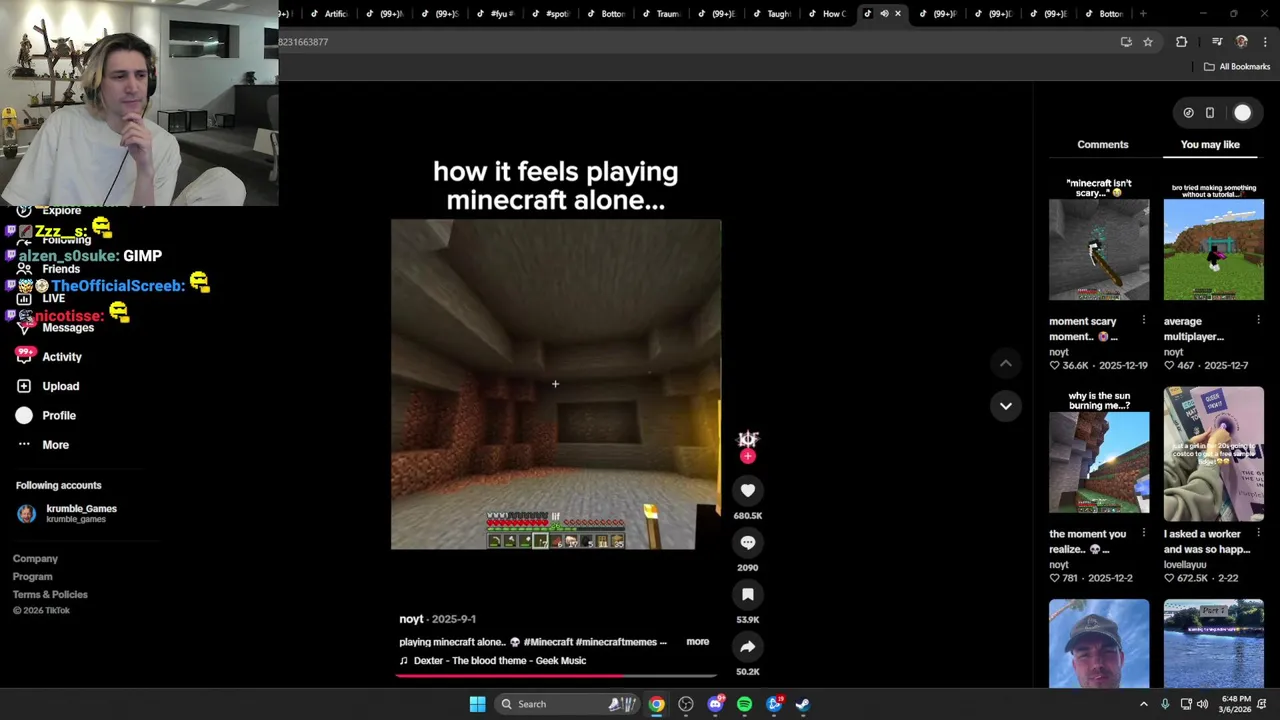Open noyt's avatar beside the video

coord(747,439)
